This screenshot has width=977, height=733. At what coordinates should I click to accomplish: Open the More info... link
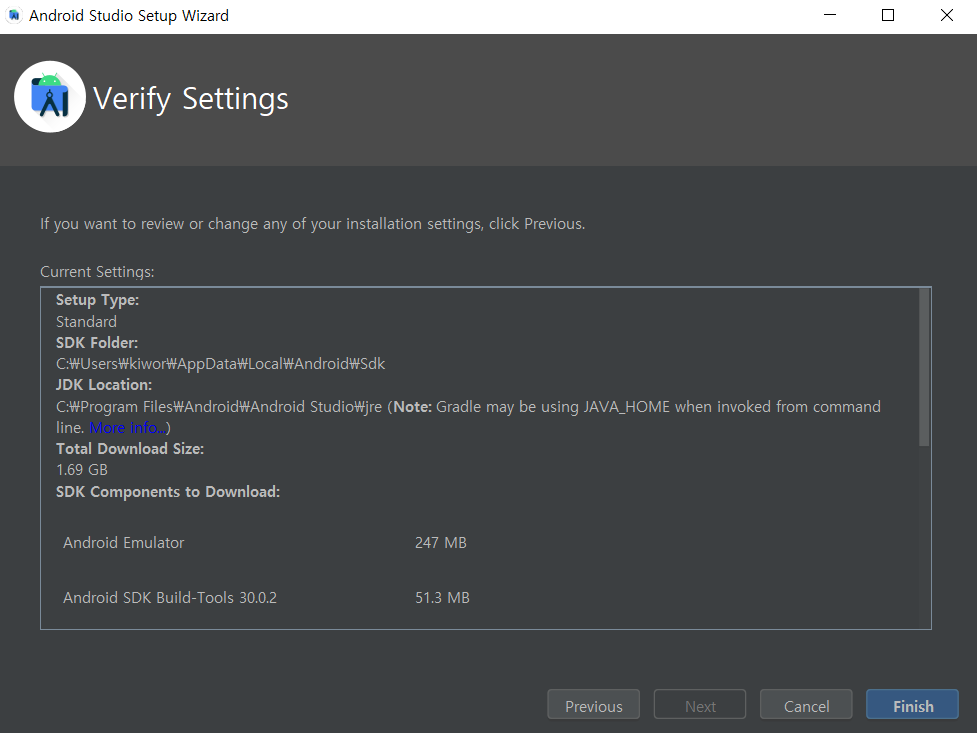pyautogui.click(x=128, y=428)
